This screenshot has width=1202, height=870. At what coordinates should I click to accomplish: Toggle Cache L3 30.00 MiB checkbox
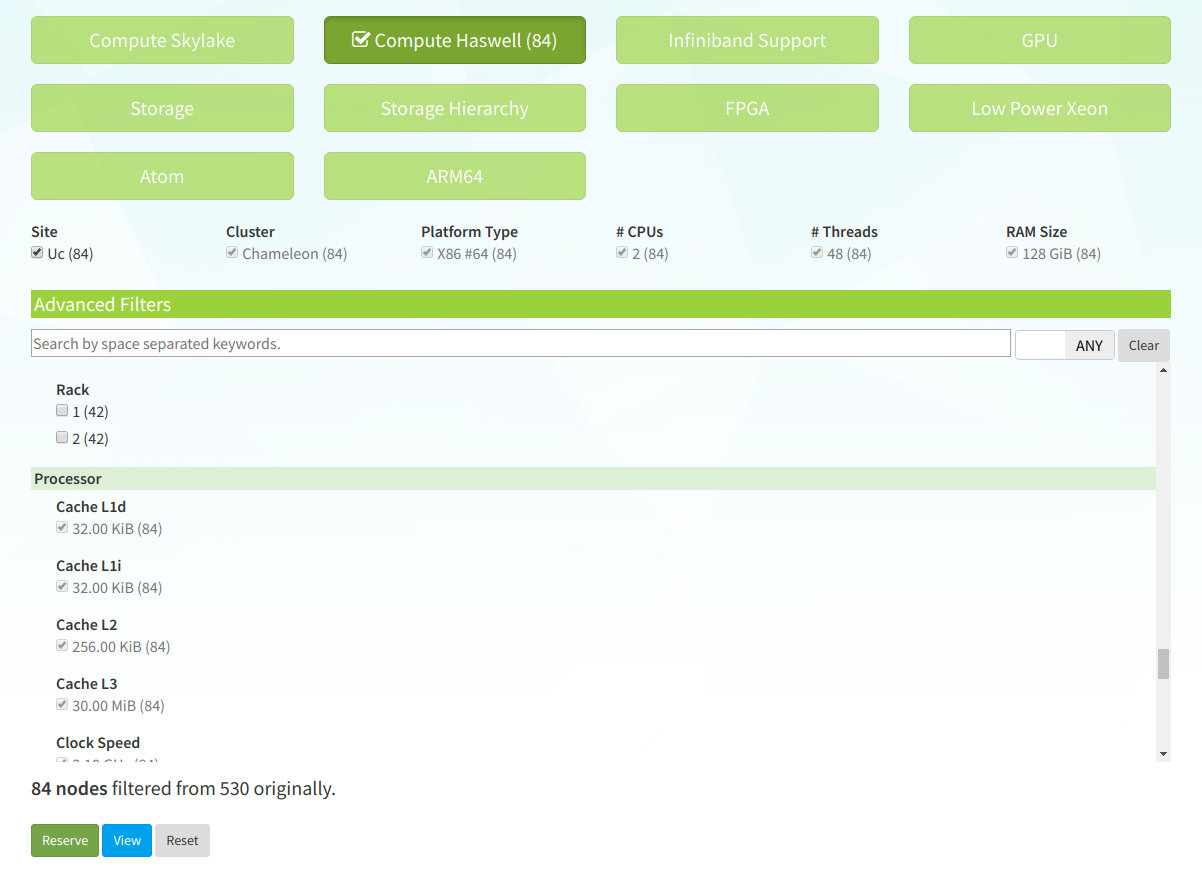point(62,705)
